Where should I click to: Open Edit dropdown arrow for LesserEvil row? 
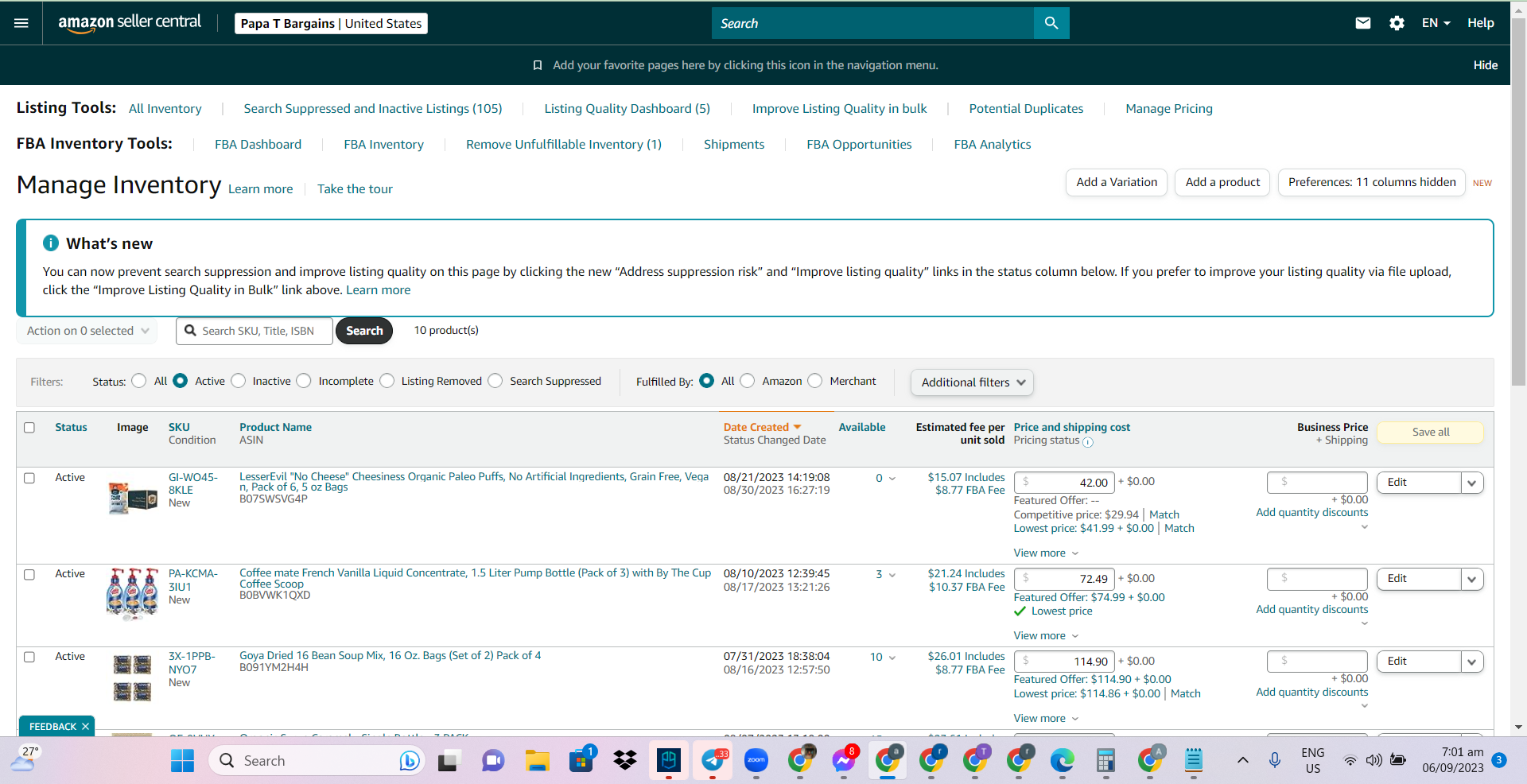1472,483
